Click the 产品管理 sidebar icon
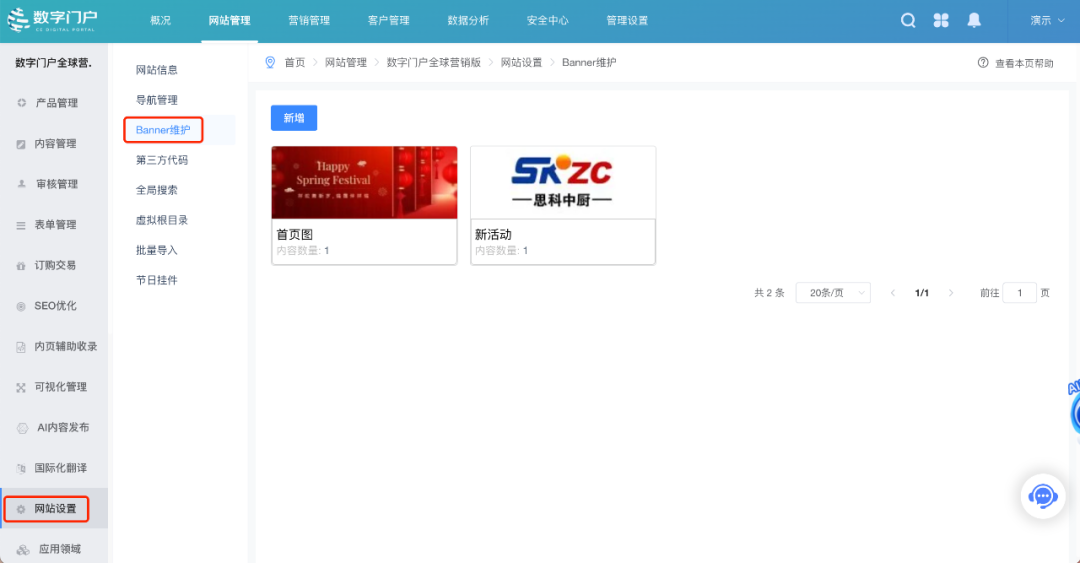The image size is (1080, 563). click(x=21, y=103)
